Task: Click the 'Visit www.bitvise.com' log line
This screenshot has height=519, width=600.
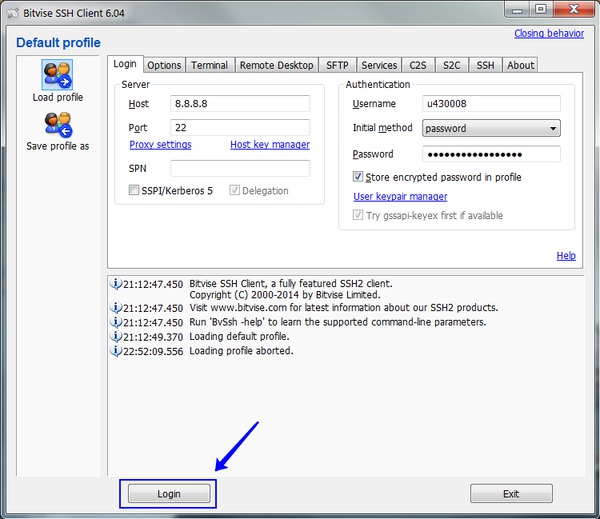Action: (x=344, y=308)
